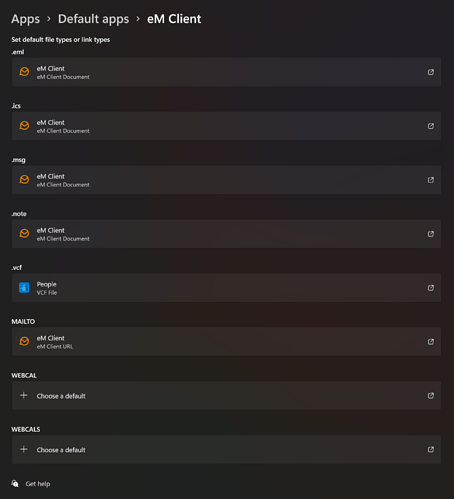454x499 pixels.
Task: Choose a default for WEBCAL links
Action: click(226, 396)
